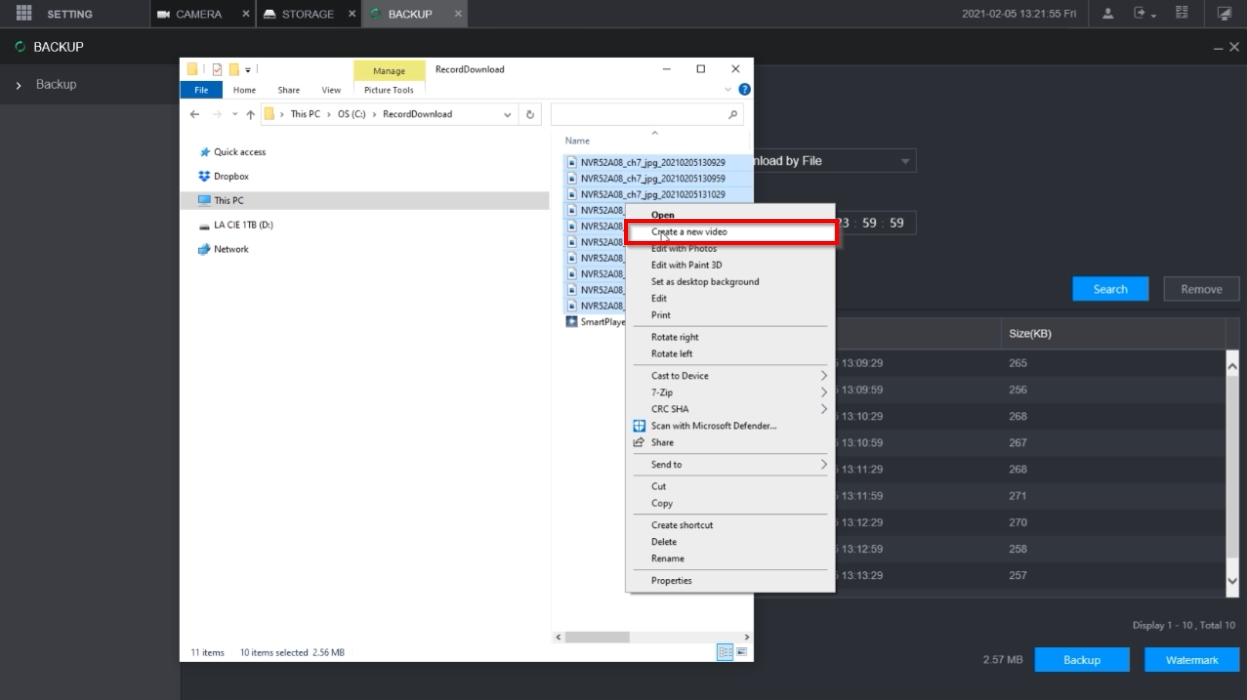Click the quick access properties checkmark icon
This screenshot has height=700, width=1247.
tap(216, 69)
